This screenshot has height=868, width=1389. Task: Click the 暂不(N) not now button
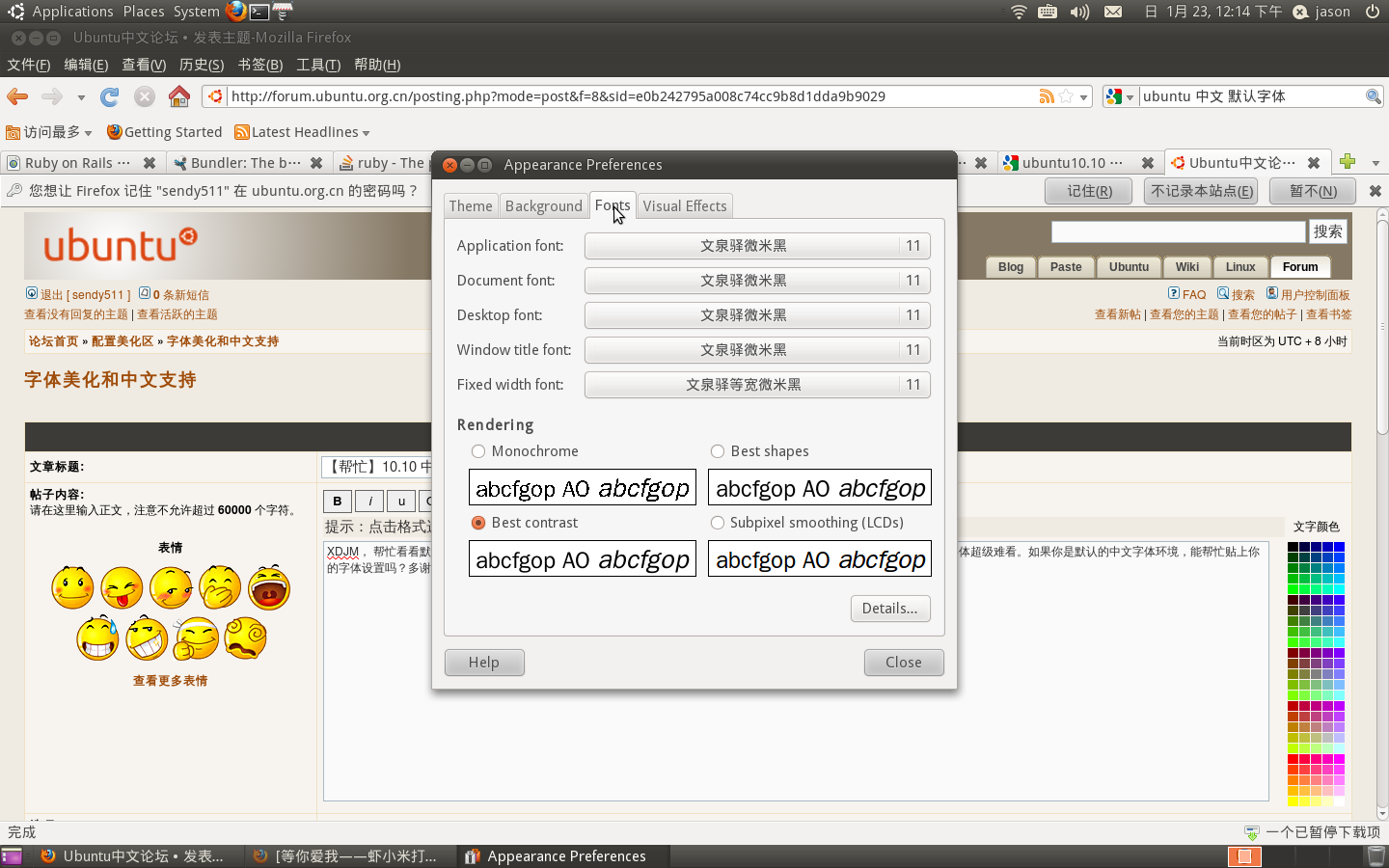tap(1314, 191)
